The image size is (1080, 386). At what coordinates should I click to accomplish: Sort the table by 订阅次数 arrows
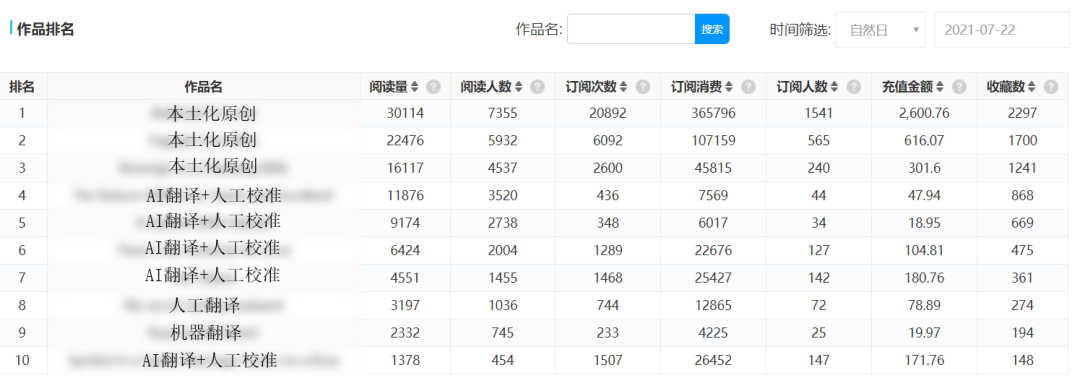click(x=623, y=87)
